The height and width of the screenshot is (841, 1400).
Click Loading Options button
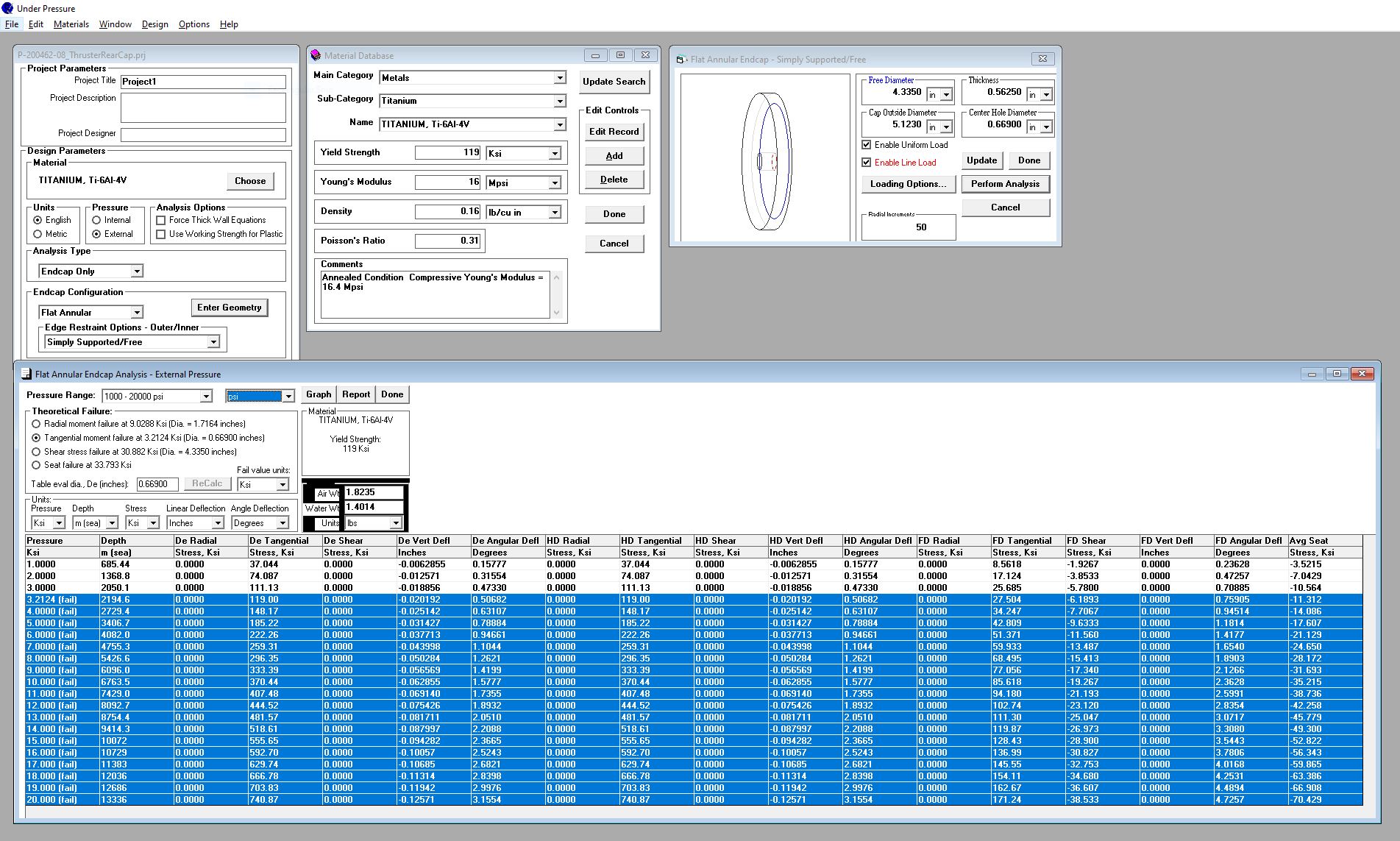909,184
